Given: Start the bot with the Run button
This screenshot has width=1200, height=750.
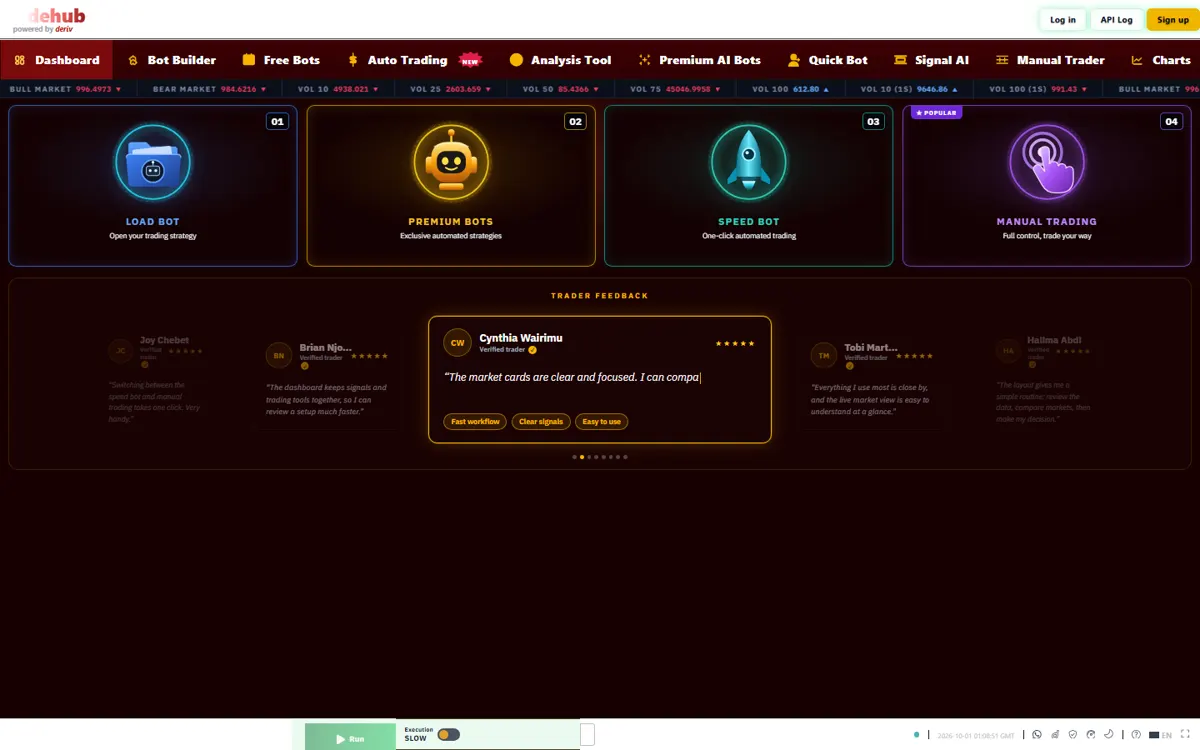Looking at the screenshot, I should [x=350, y=738].
